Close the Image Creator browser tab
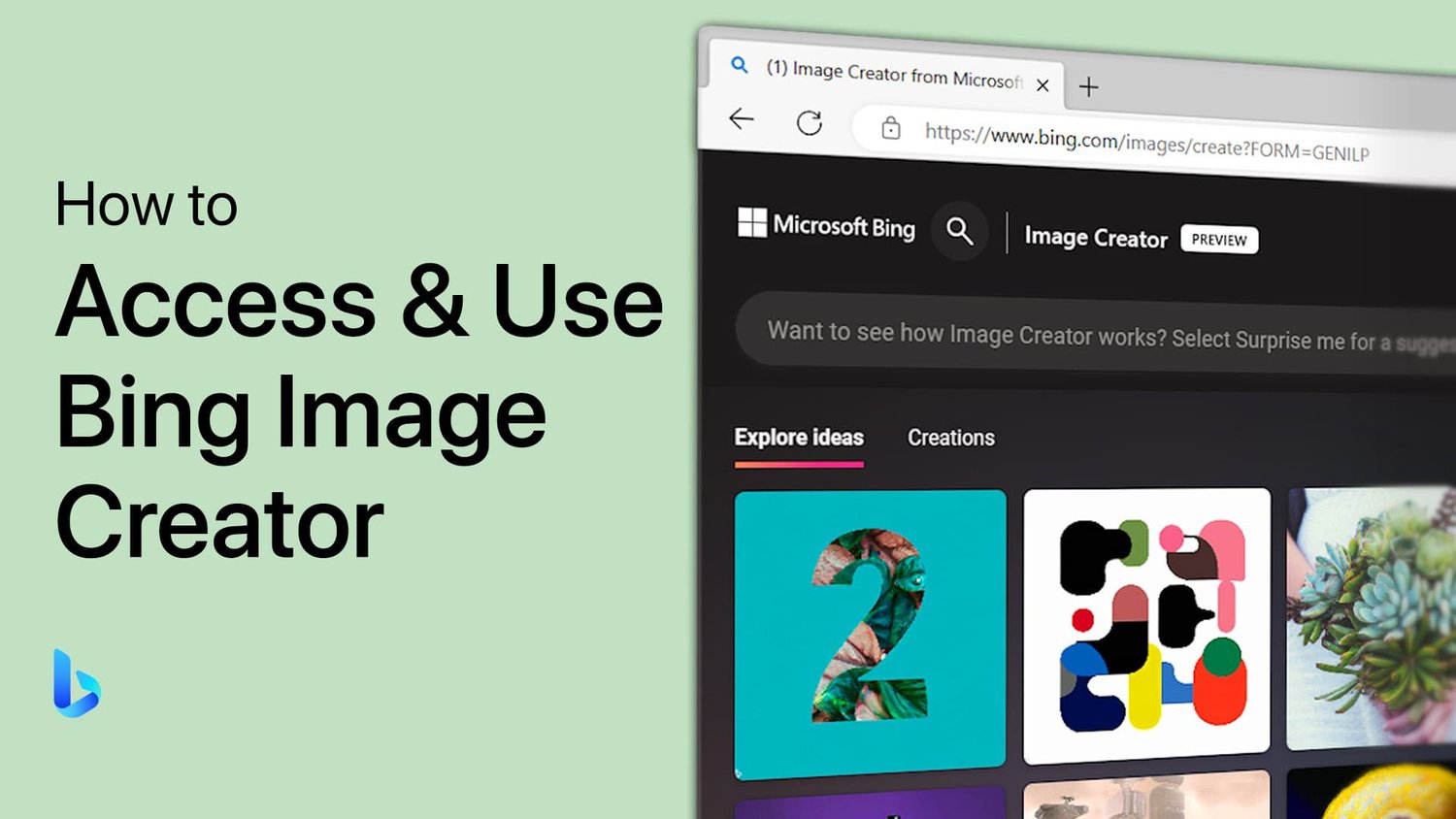This screenshot has width=1456, height=819. click(1042, 85)
